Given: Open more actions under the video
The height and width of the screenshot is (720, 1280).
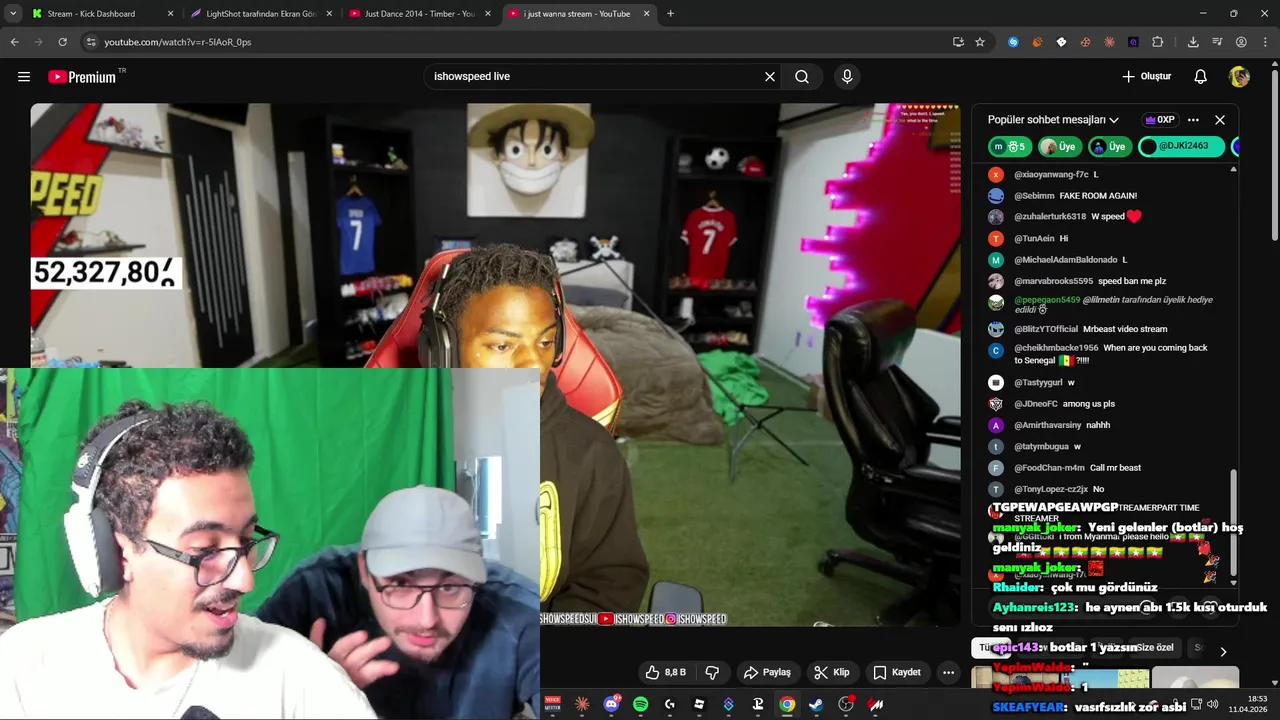Looking at the screenshot, I should pyautogui.click(x=948, y=672).
